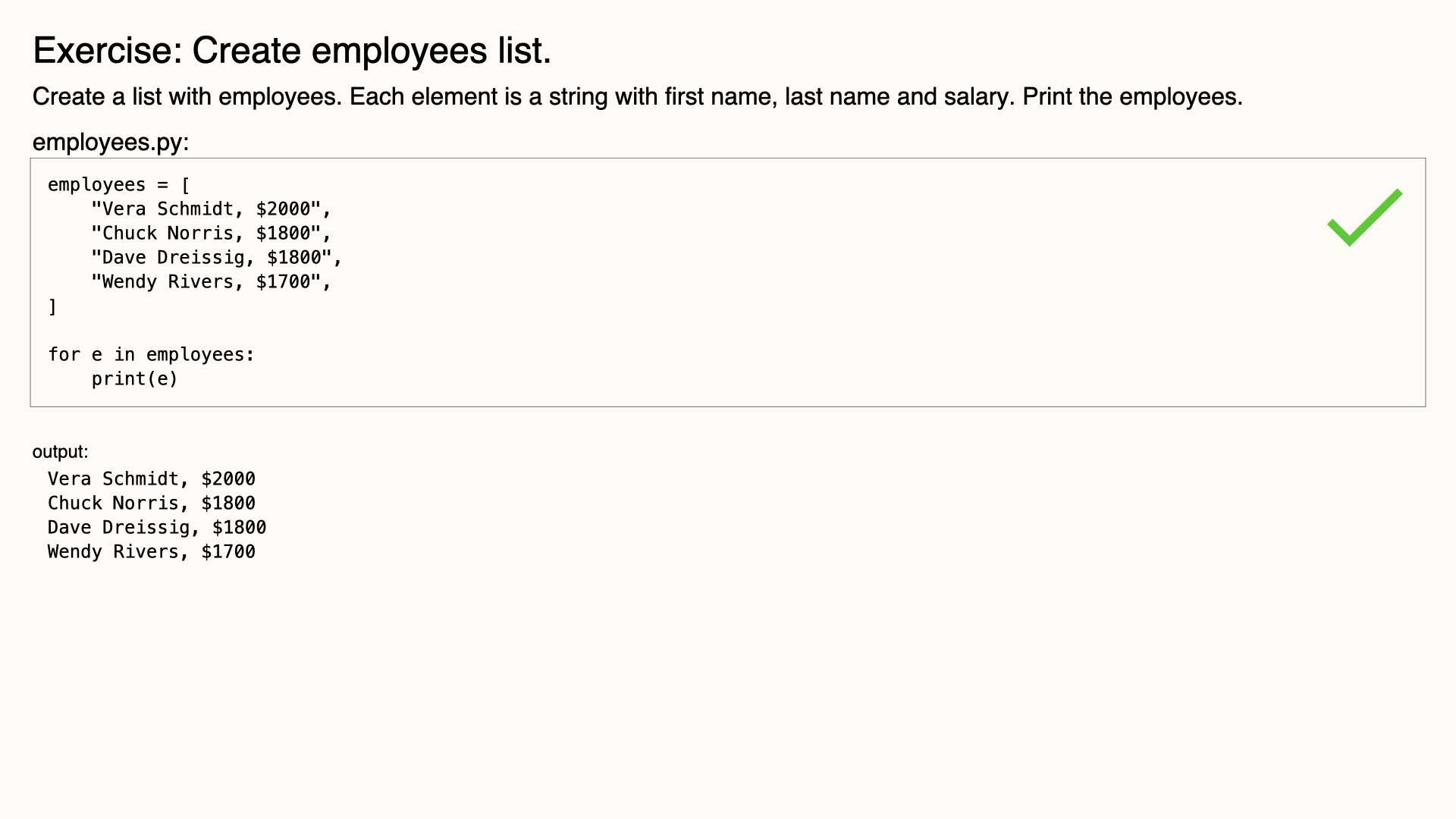Click the 'employees.py:' file label
Image resolution: width=1456 pixels, height=819 pixels.
[x=111, y=142]
